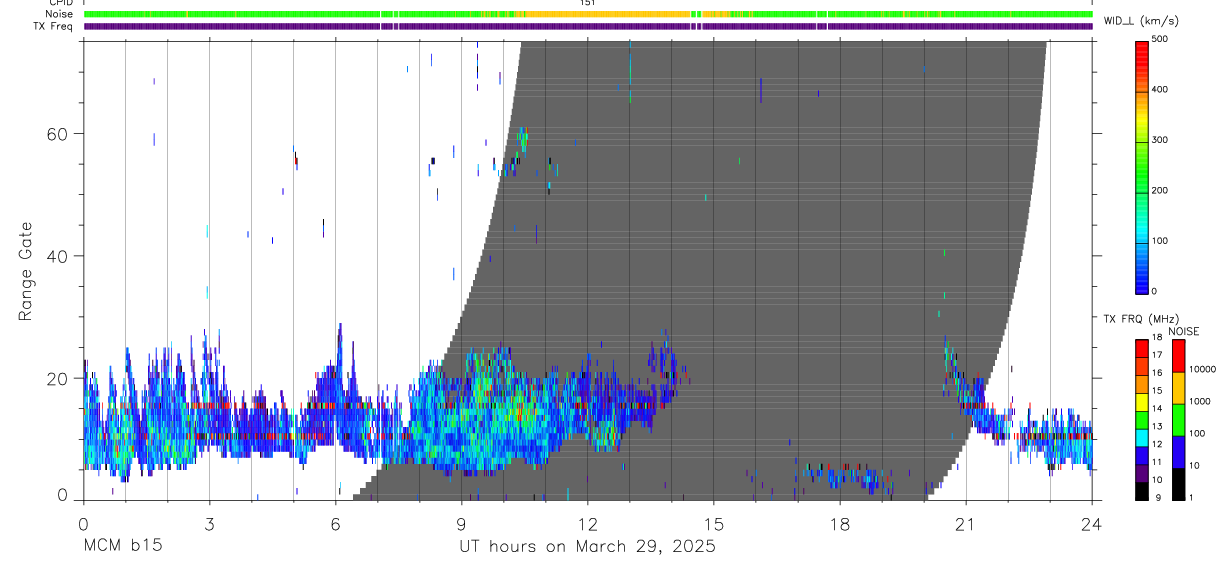Click the orange section of top Noise strip

610,14
